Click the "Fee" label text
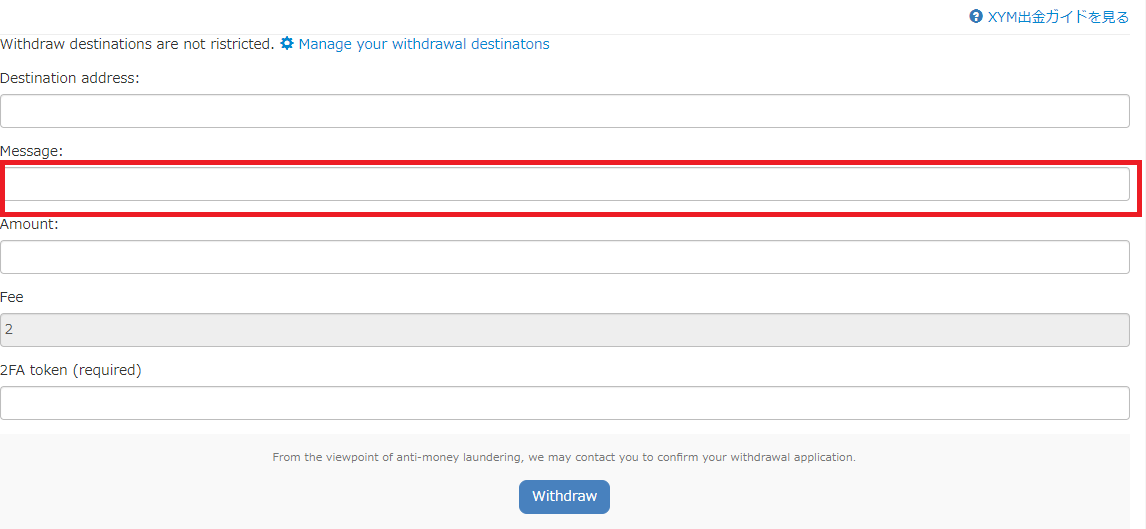1146x529 pixels. tap(12, 297)
